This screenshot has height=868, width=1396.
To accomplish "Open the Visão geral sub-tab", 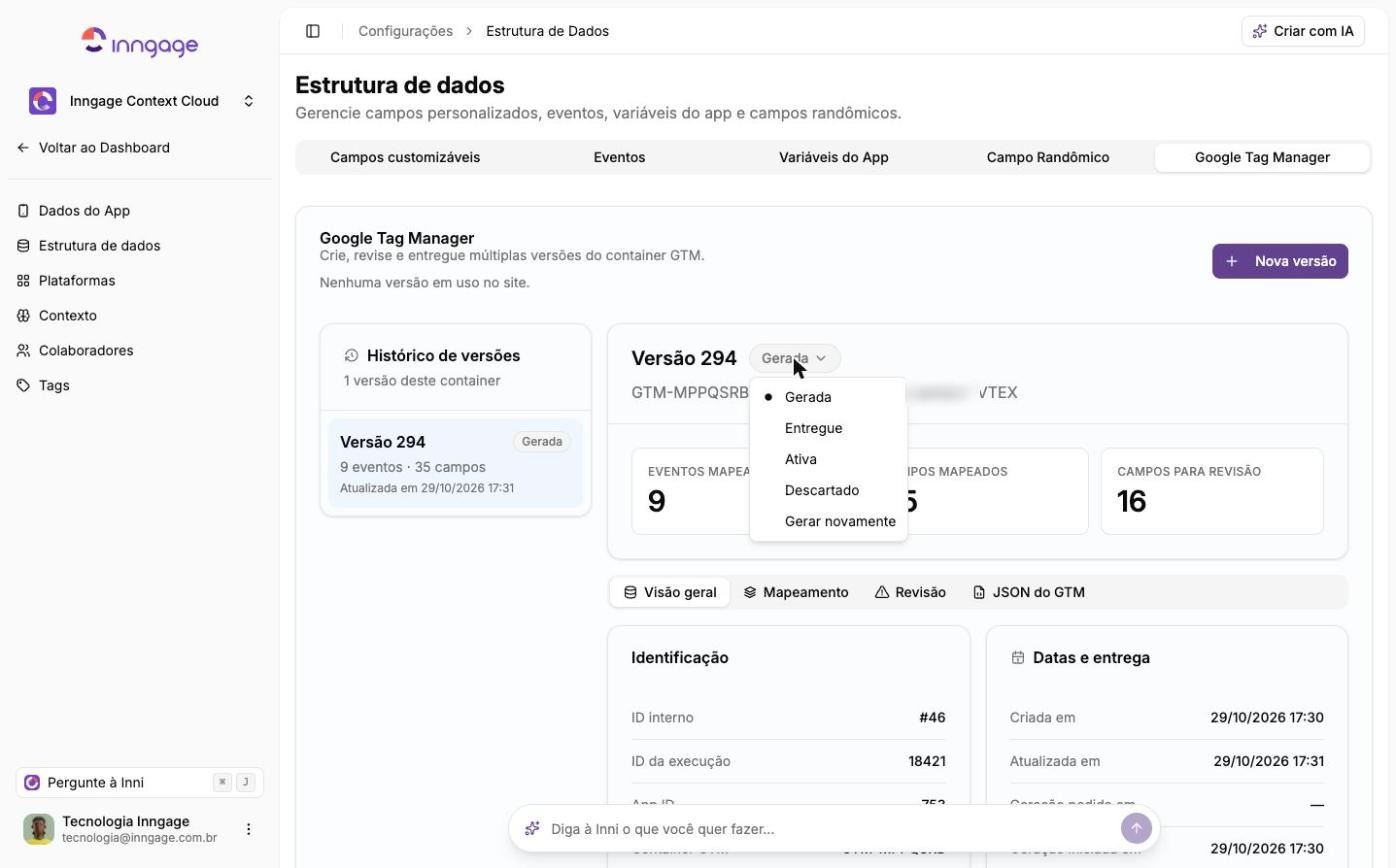I will click(670, 592).
